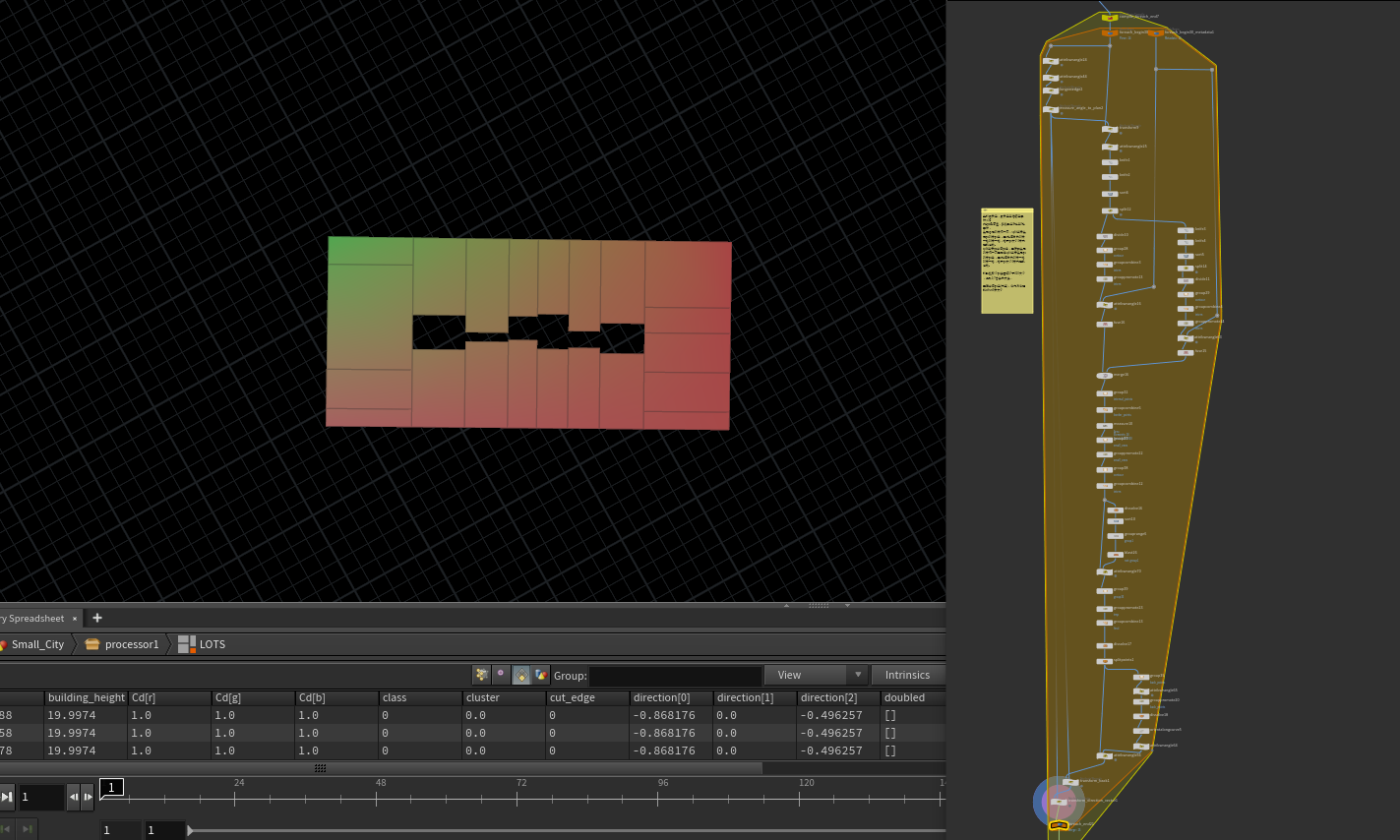Screen dimensions: 1400x840
Task: Select the yellow sticky note in network
Action: coord(1006,261)
